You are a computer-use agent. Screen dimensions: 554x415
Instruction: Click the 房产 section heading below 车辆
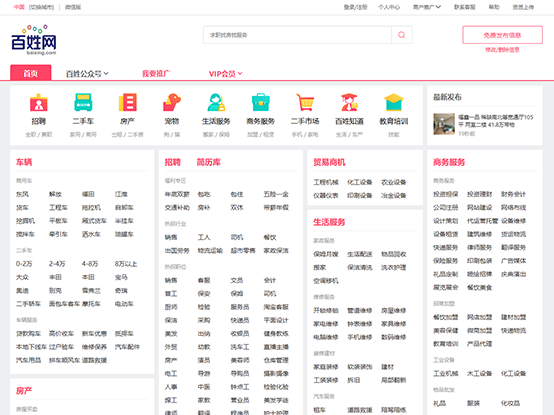pos(24,391)
